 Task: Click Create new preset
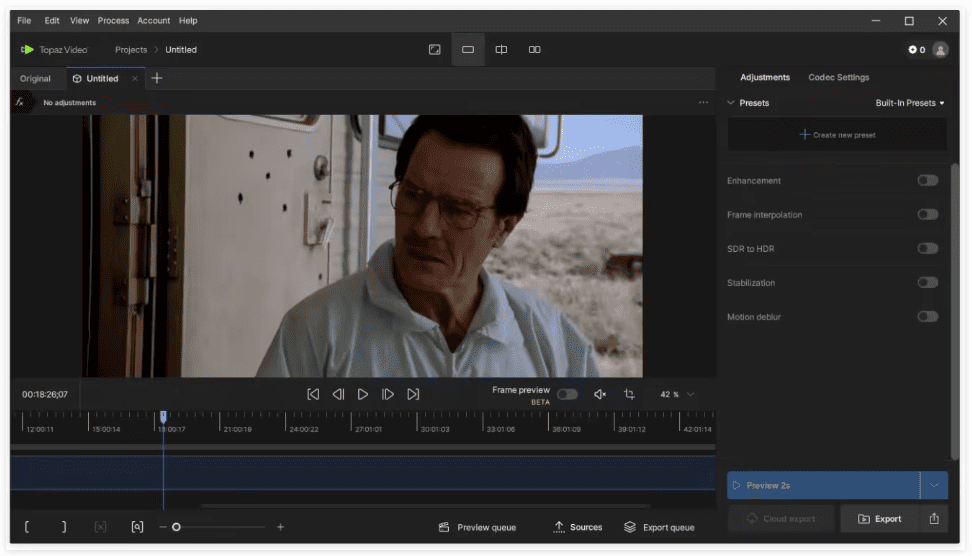click(837, 135)
